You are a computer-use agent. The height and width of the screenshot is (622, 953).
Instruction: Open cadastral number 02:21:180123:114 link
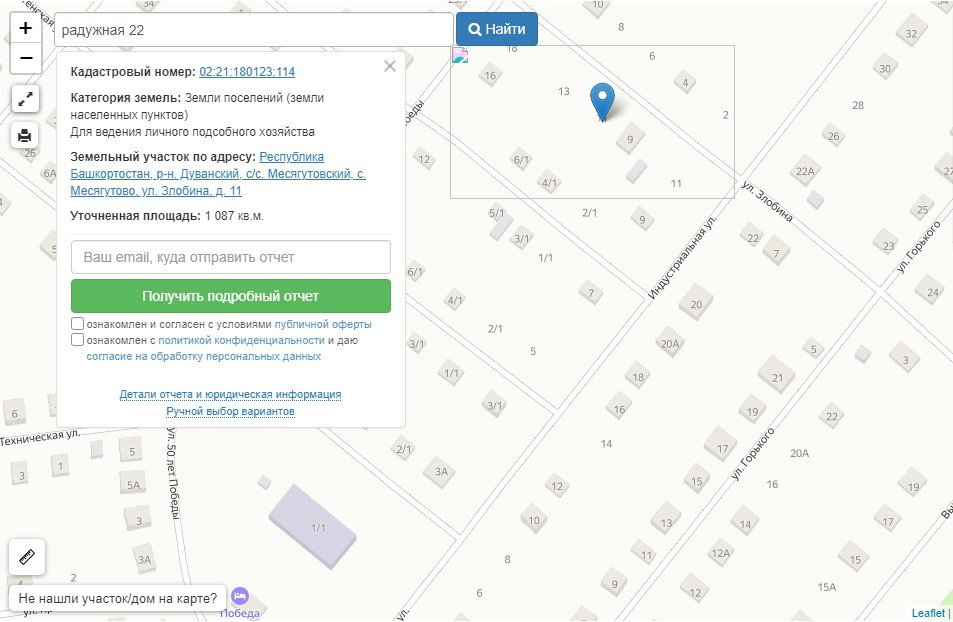(247, 72)
